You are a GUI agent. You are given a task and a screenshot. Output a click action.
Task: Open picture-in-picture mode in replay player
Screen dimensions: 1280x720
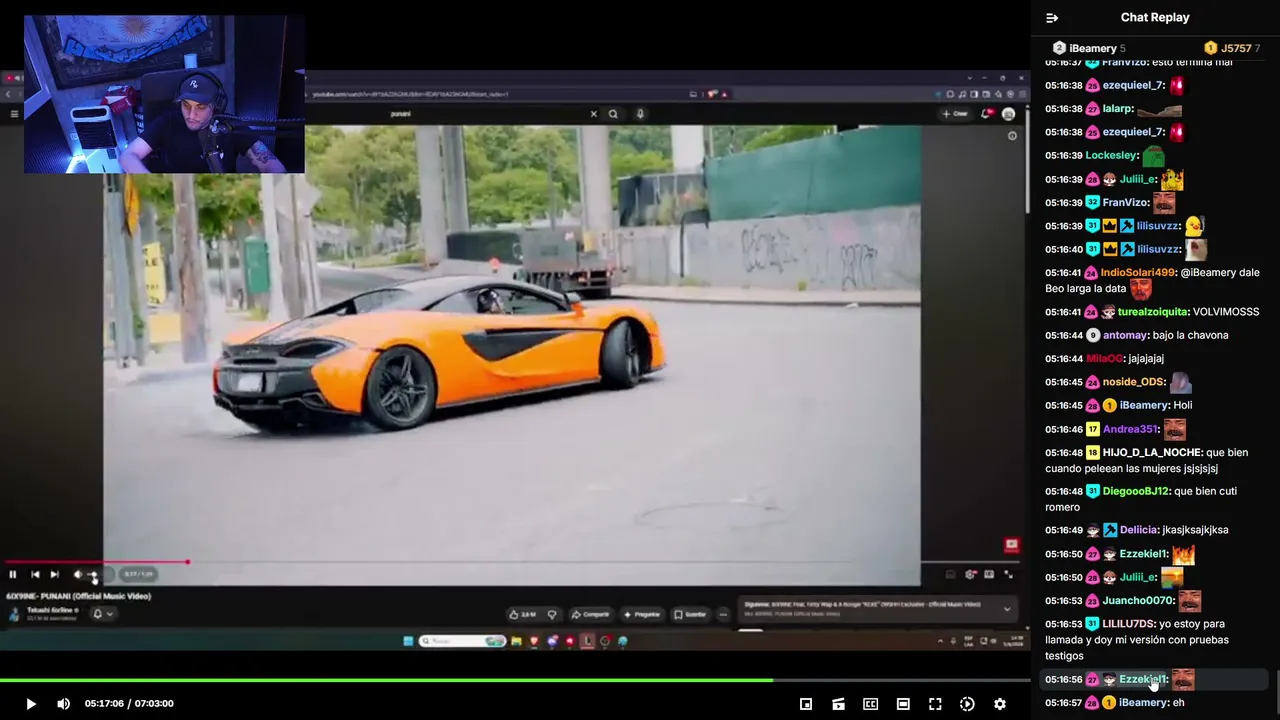806,704
